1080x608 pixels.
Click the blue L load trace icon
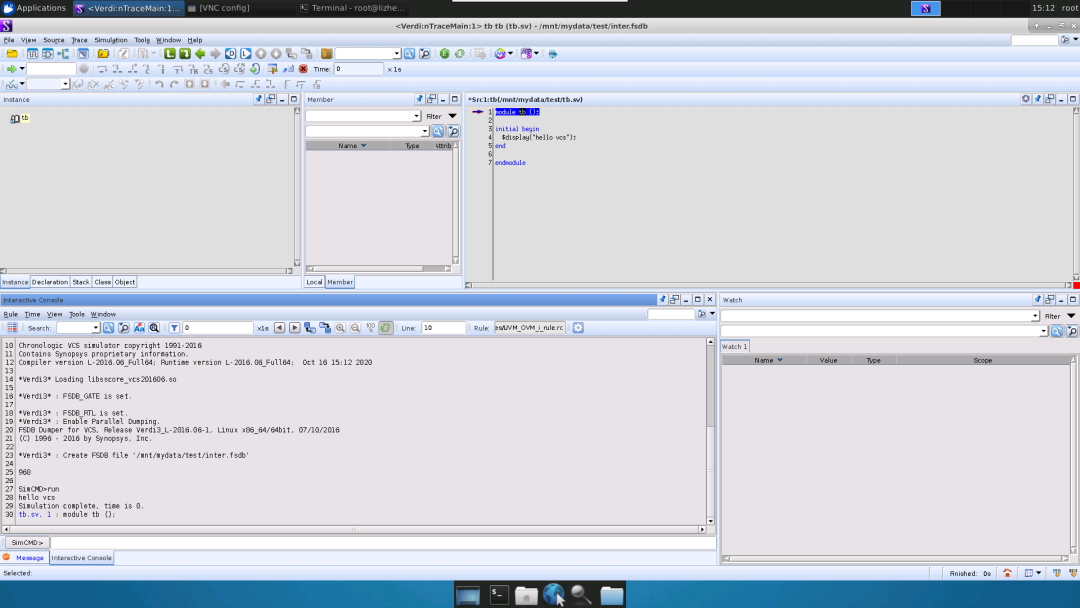point(245,54)
